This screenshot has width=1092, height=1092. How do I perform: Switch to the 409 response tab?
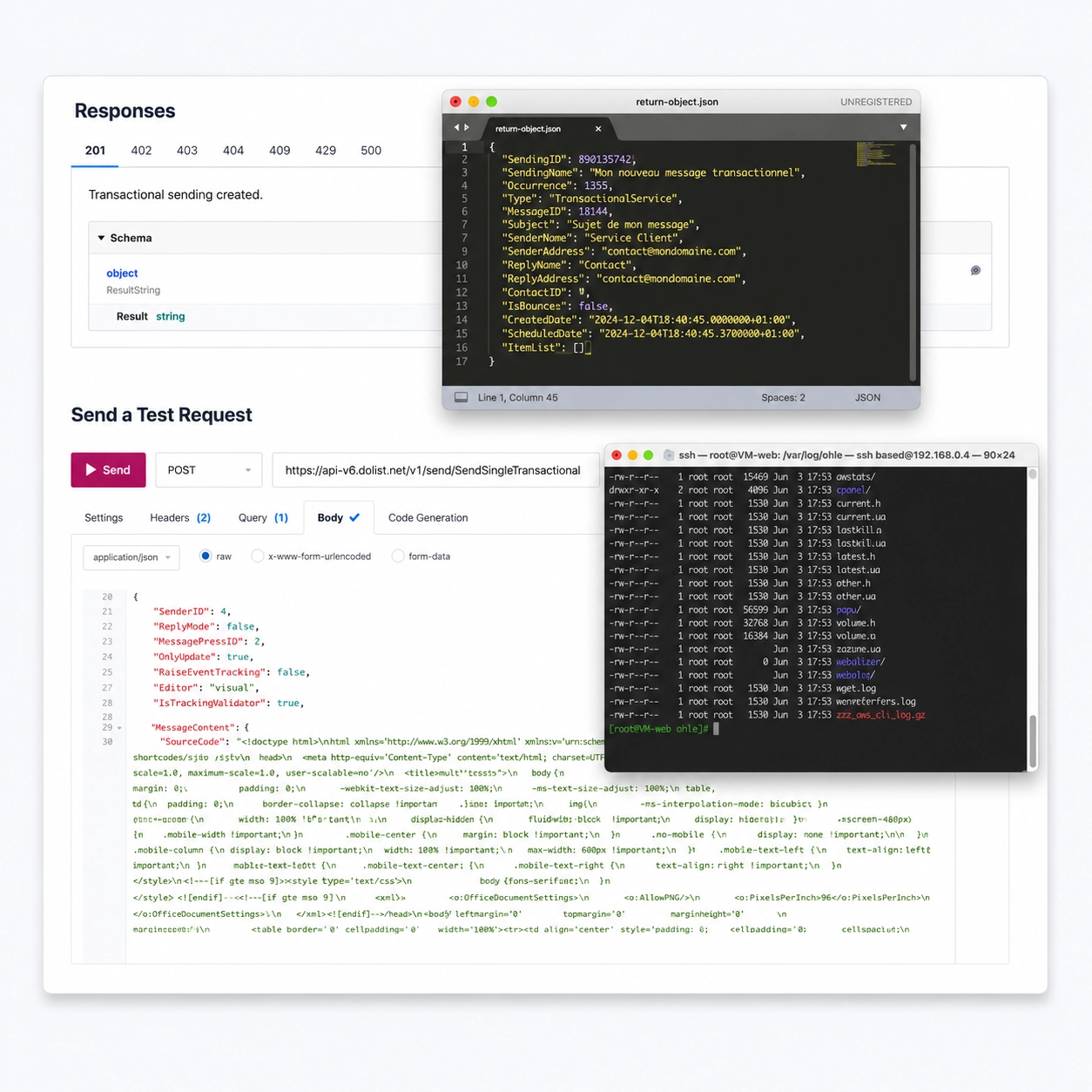click(x=280, y=150)
